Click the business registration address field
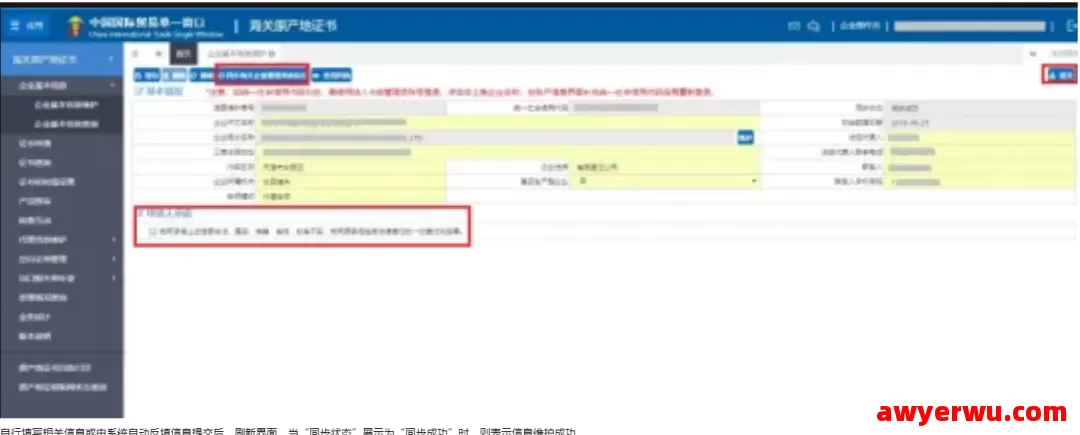This screenshot has width=1080, height=435. pos(508,152)
